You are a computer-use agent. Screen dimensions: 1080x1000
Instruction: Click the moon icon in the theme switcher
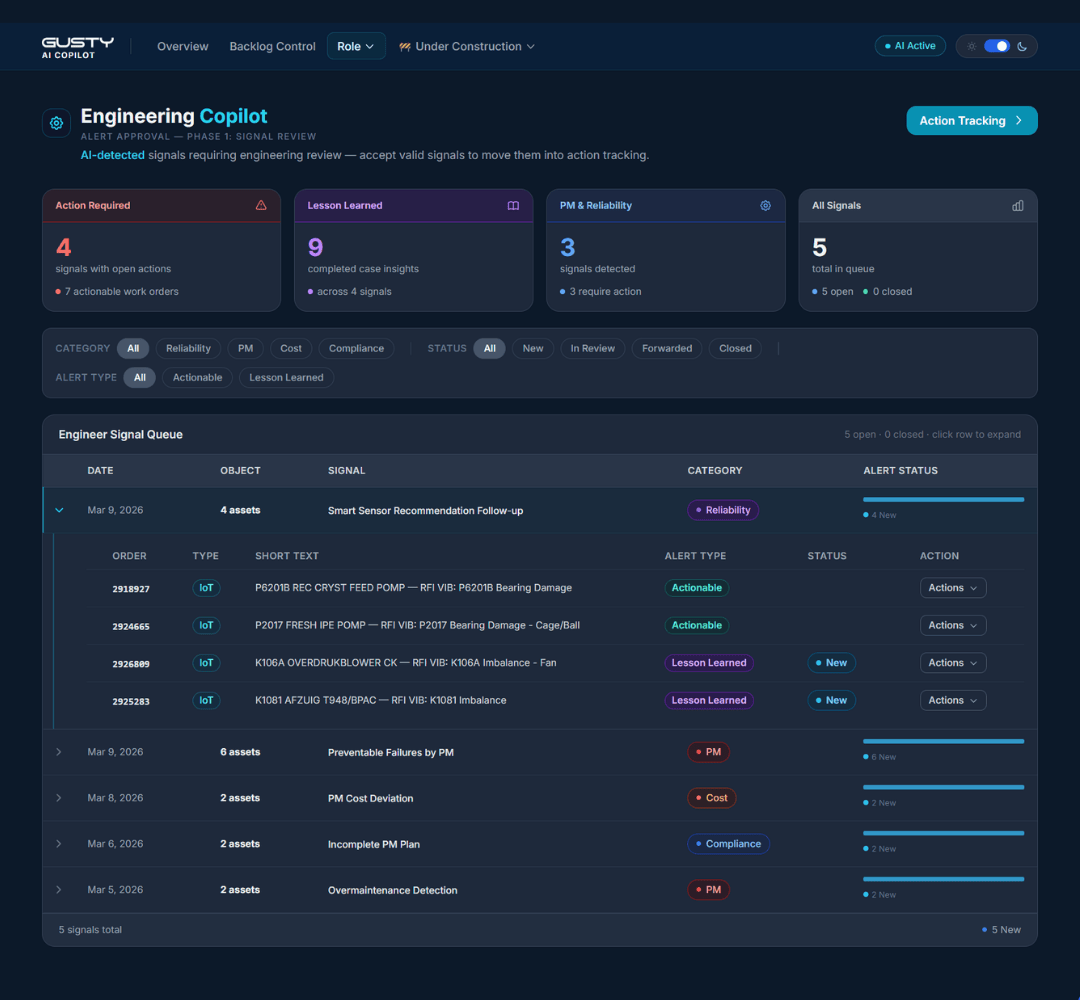pyautogui.click(x=1021, y=46)
